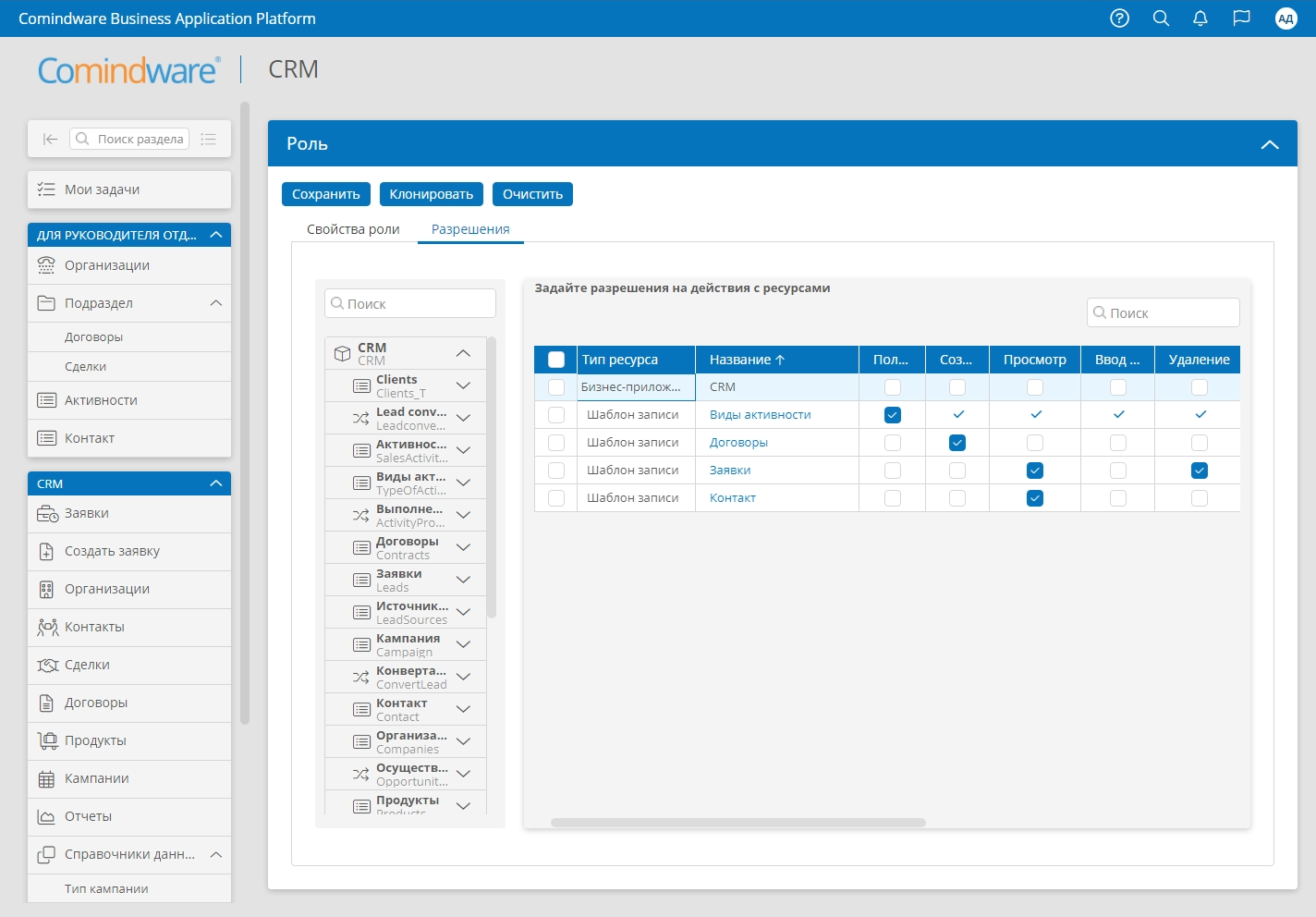Select the Разрешения tab
1316x917 pixels.
click(x=470, y=229)
